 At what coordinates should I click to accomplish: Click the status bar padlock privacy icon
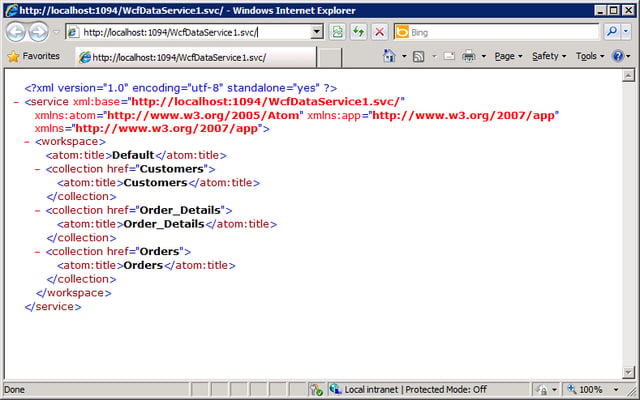click(x=542, y=390)
